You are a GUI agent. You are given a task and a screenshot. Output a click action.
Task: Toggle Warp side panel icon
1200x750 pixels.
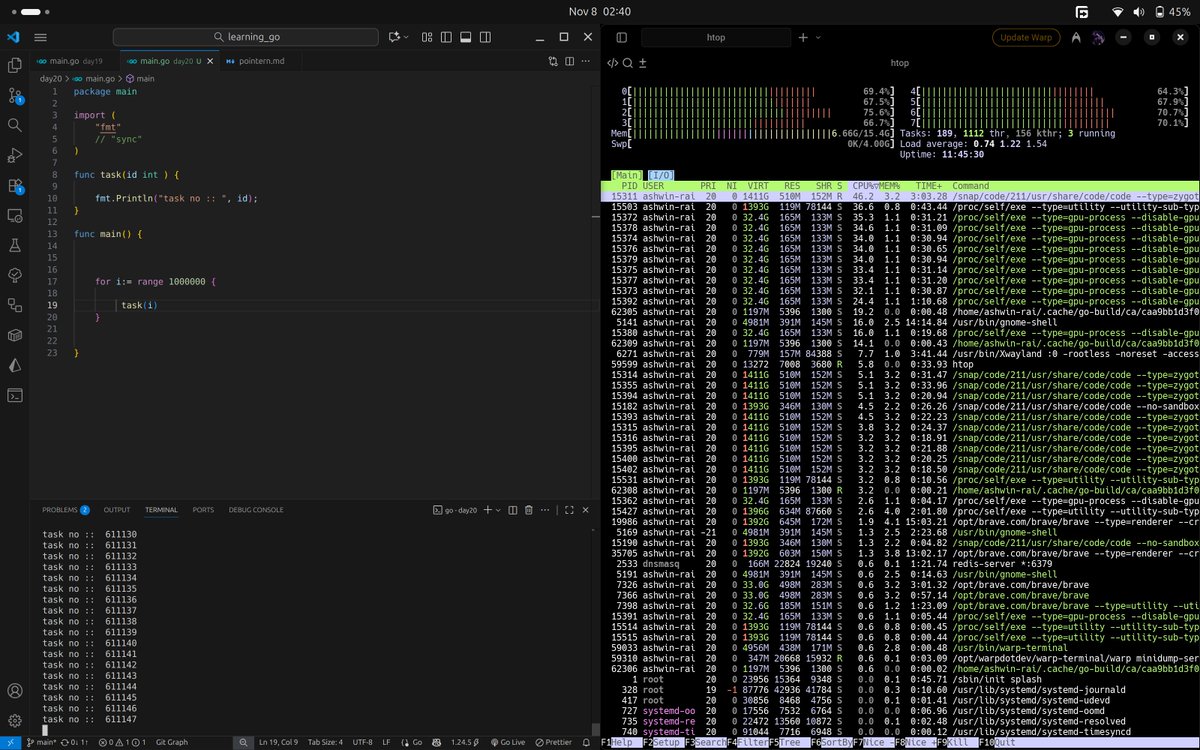(x=620, y=38)
